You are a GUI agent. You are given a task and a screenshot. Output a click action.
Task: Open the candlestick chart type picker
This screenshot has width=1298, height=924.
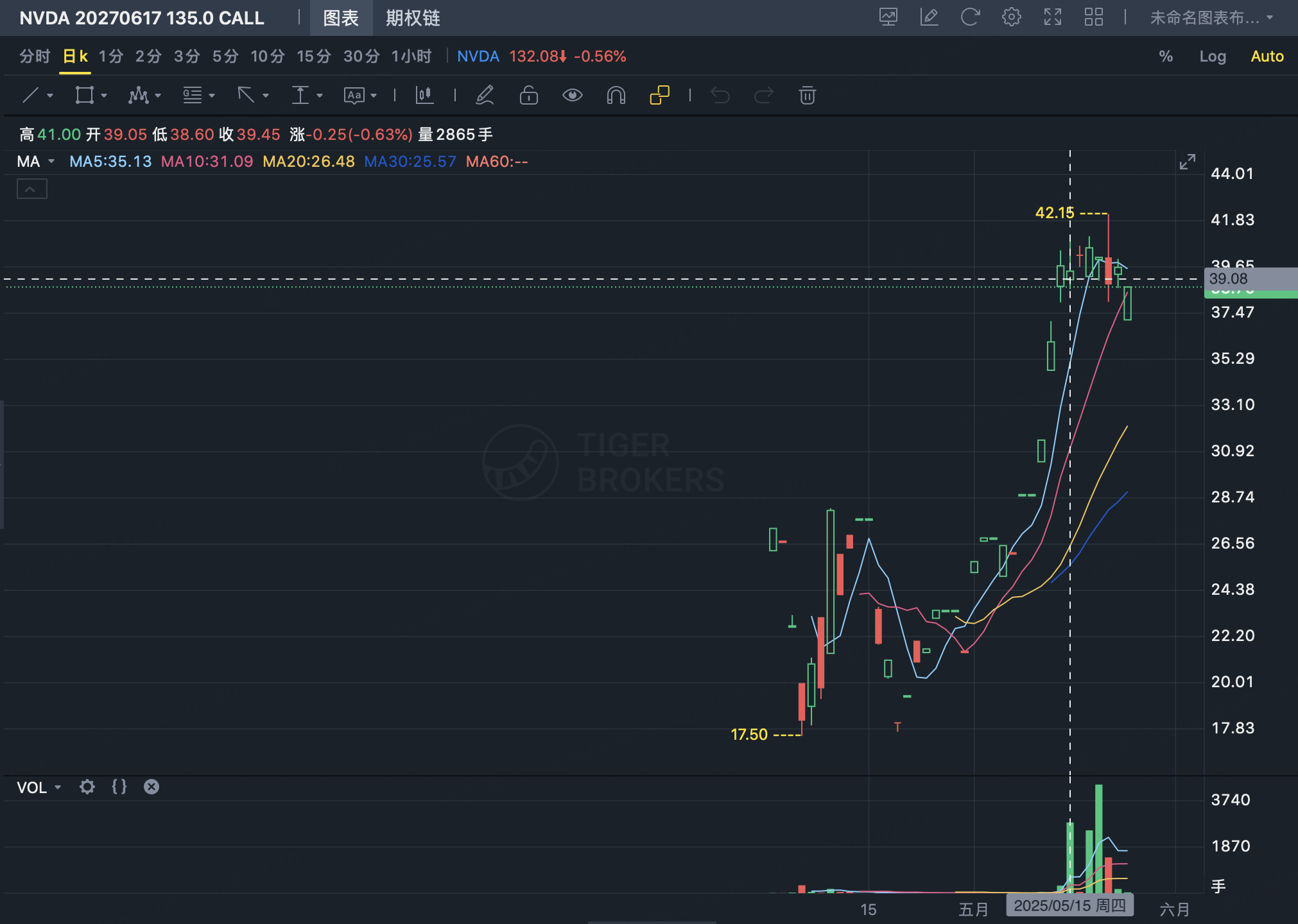pos(424,96)
